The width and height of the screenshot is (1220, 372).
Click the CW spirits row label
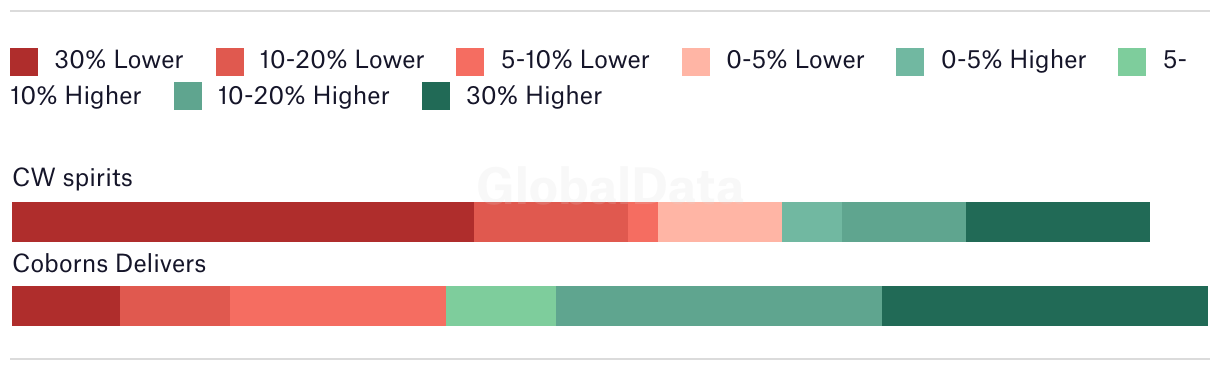(x=72, y=179)
